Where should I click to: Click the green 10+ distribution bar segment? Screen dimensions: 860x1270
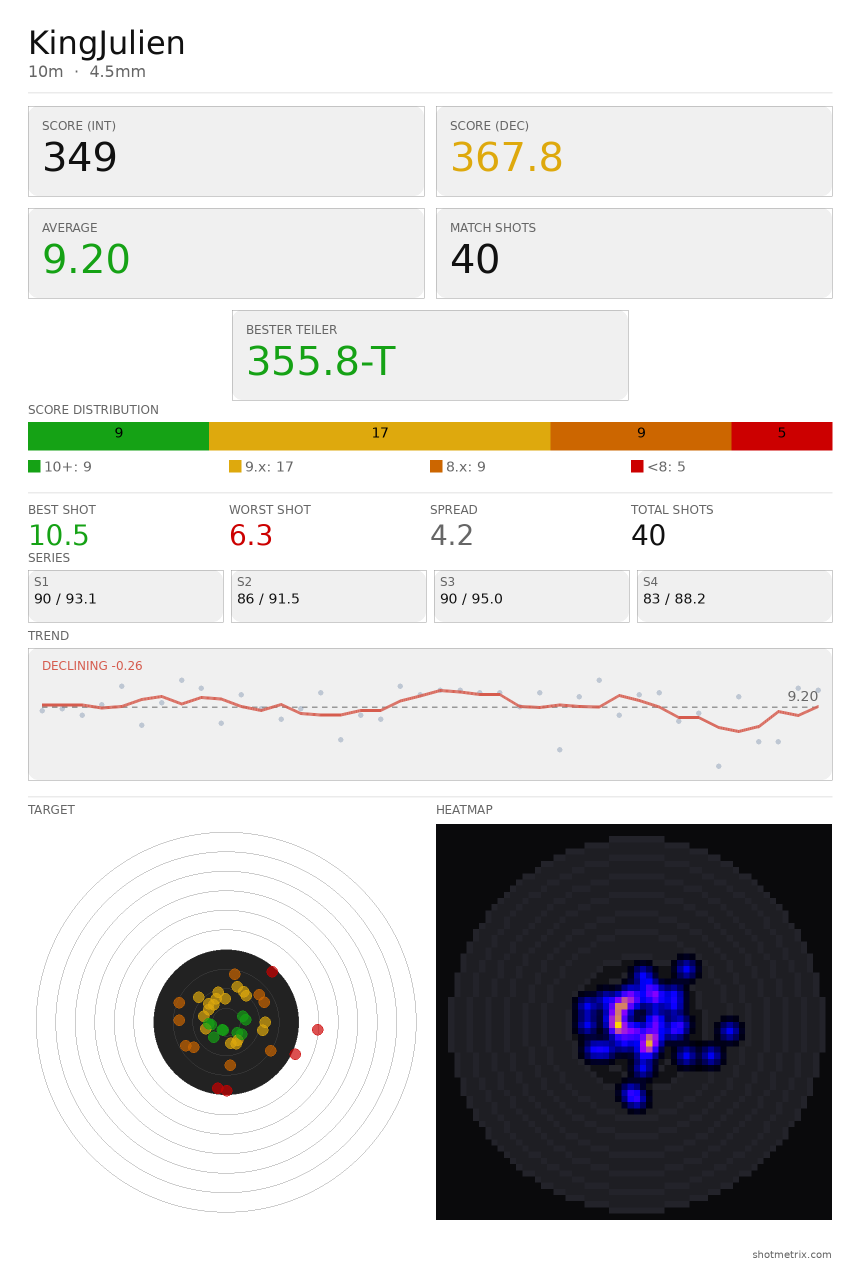click(x=118, y=436)
